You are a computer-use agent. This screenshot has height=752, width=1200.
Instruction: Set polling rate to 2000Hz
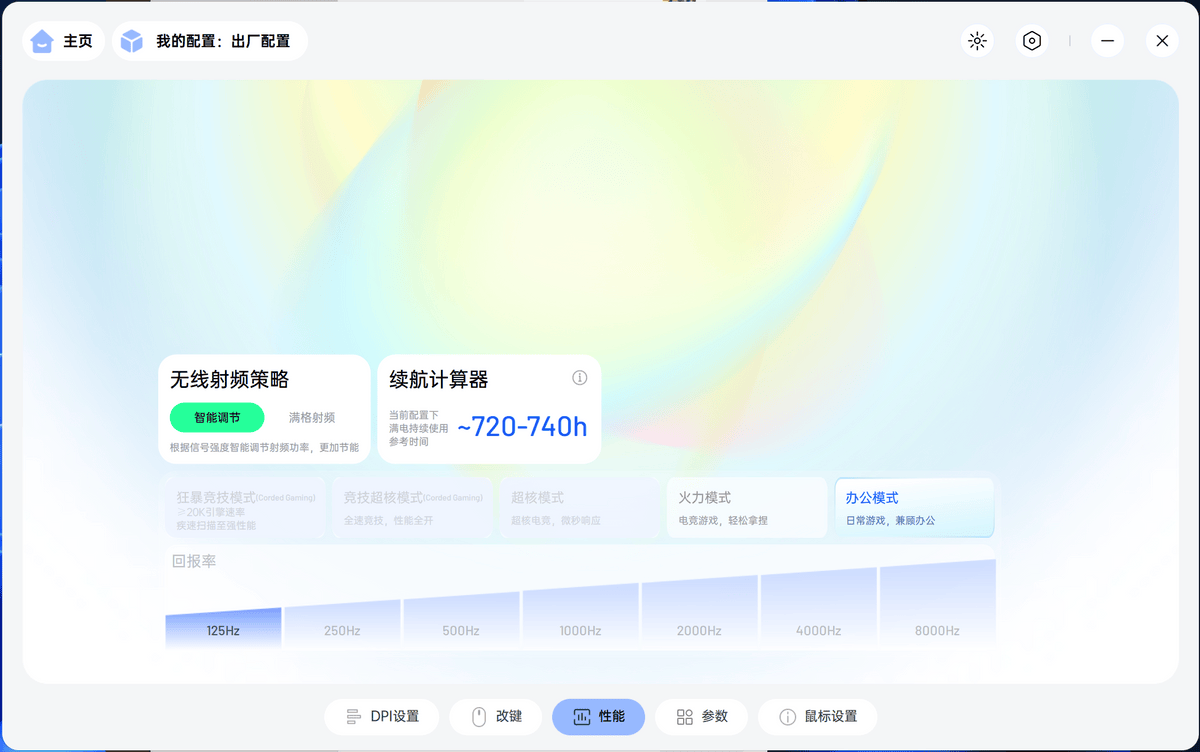tap(699, 613)
